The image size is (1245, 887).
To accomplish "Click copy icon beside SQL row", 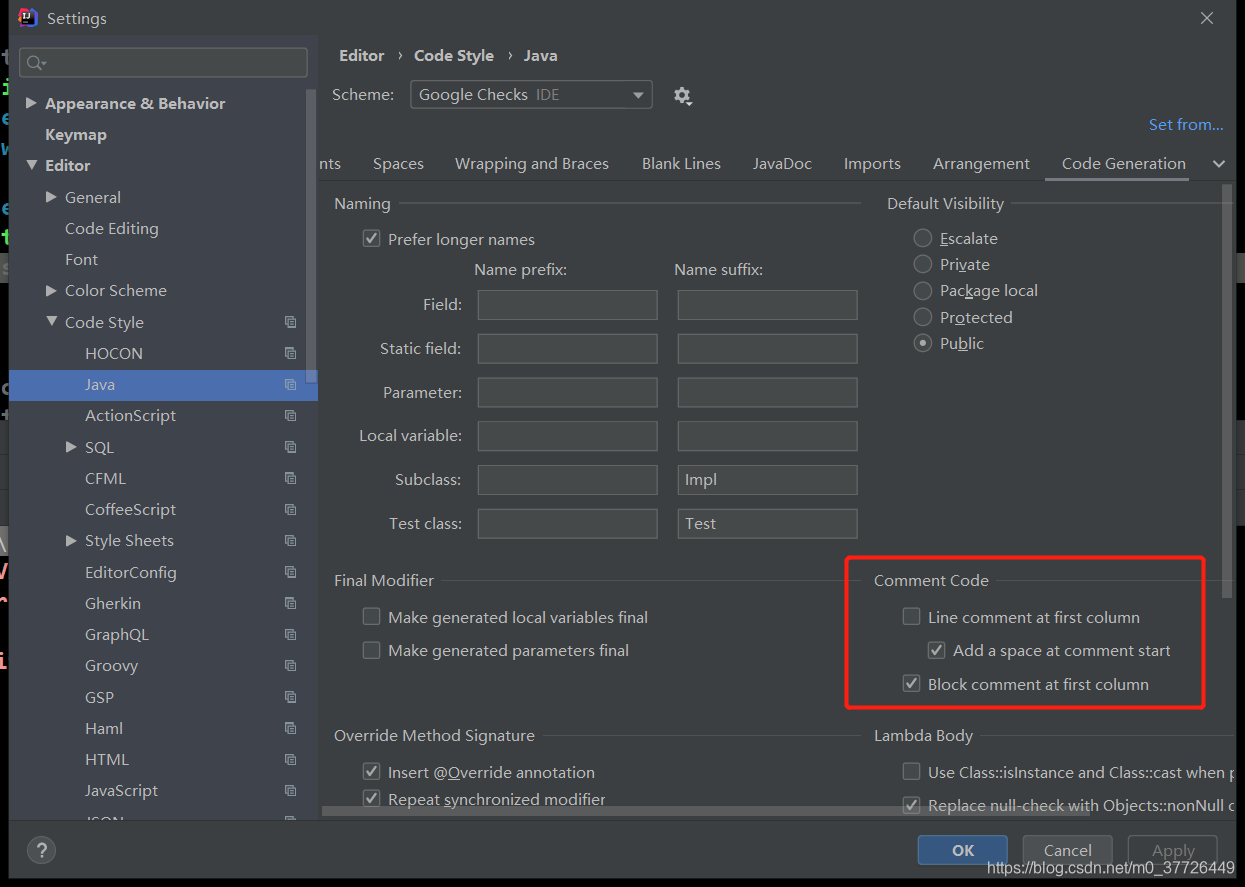I will pos(290,447).
